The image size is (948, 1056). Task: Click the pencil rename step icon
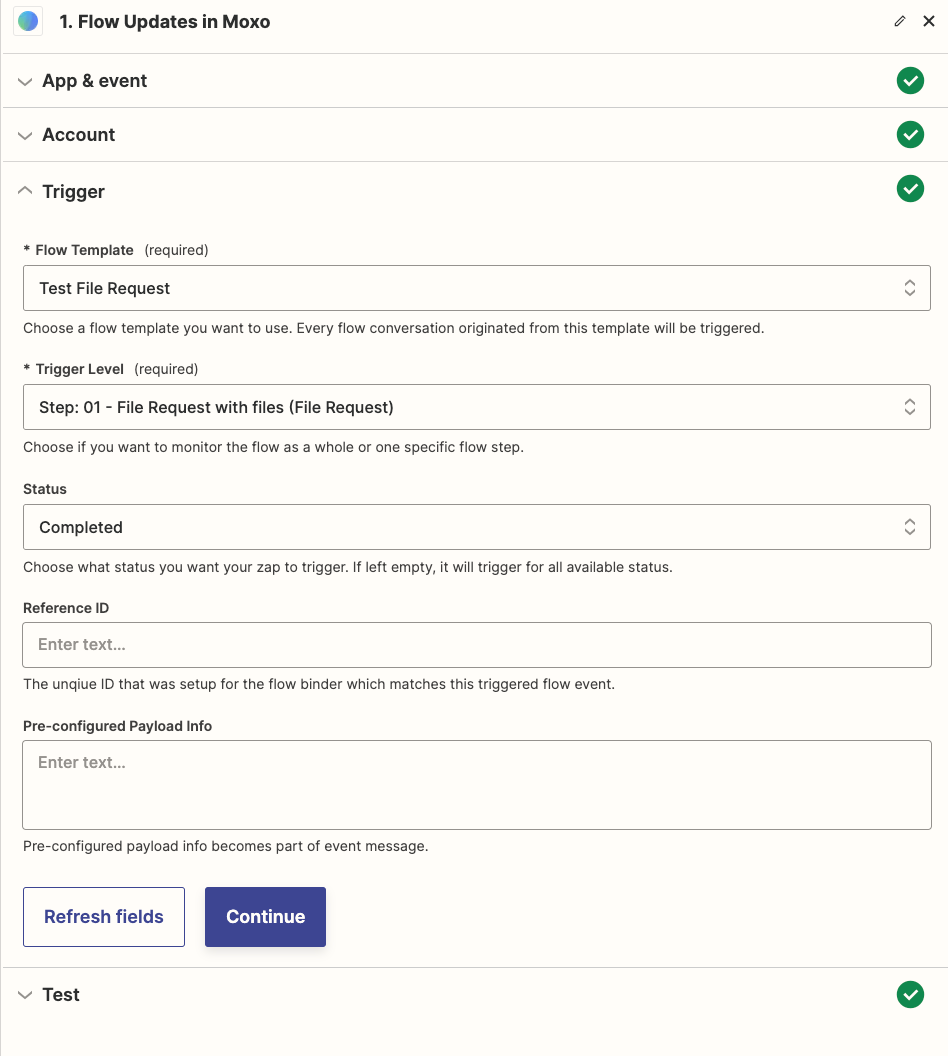point(900,22)
